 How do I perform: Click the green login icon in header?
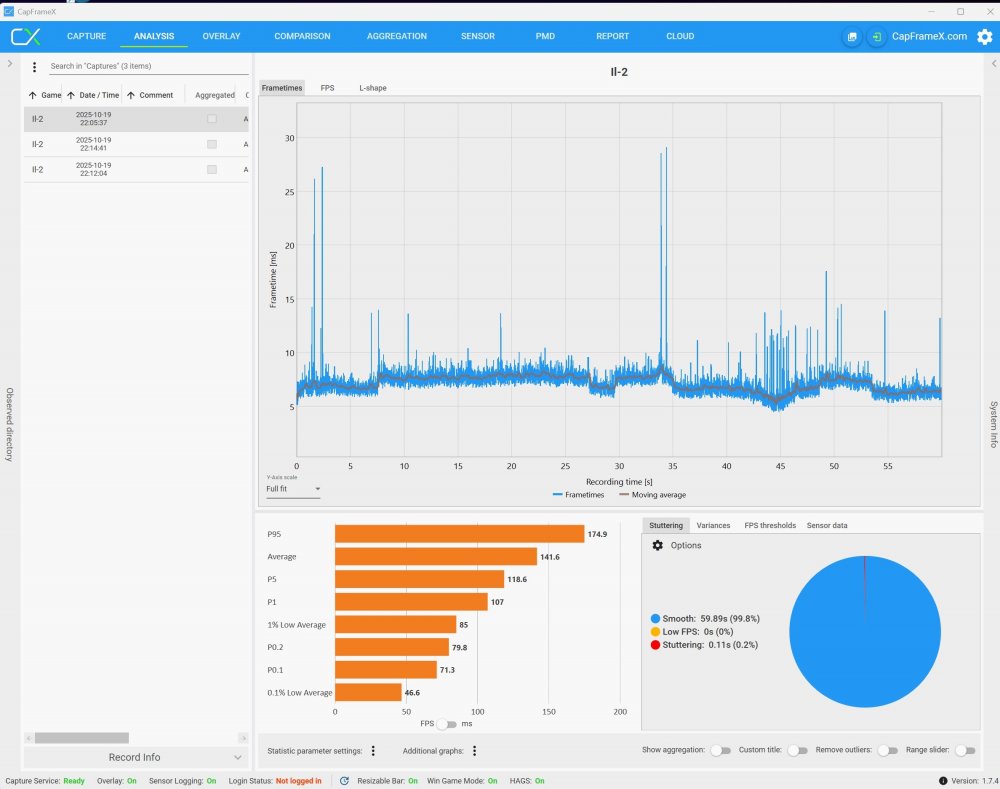876,37
